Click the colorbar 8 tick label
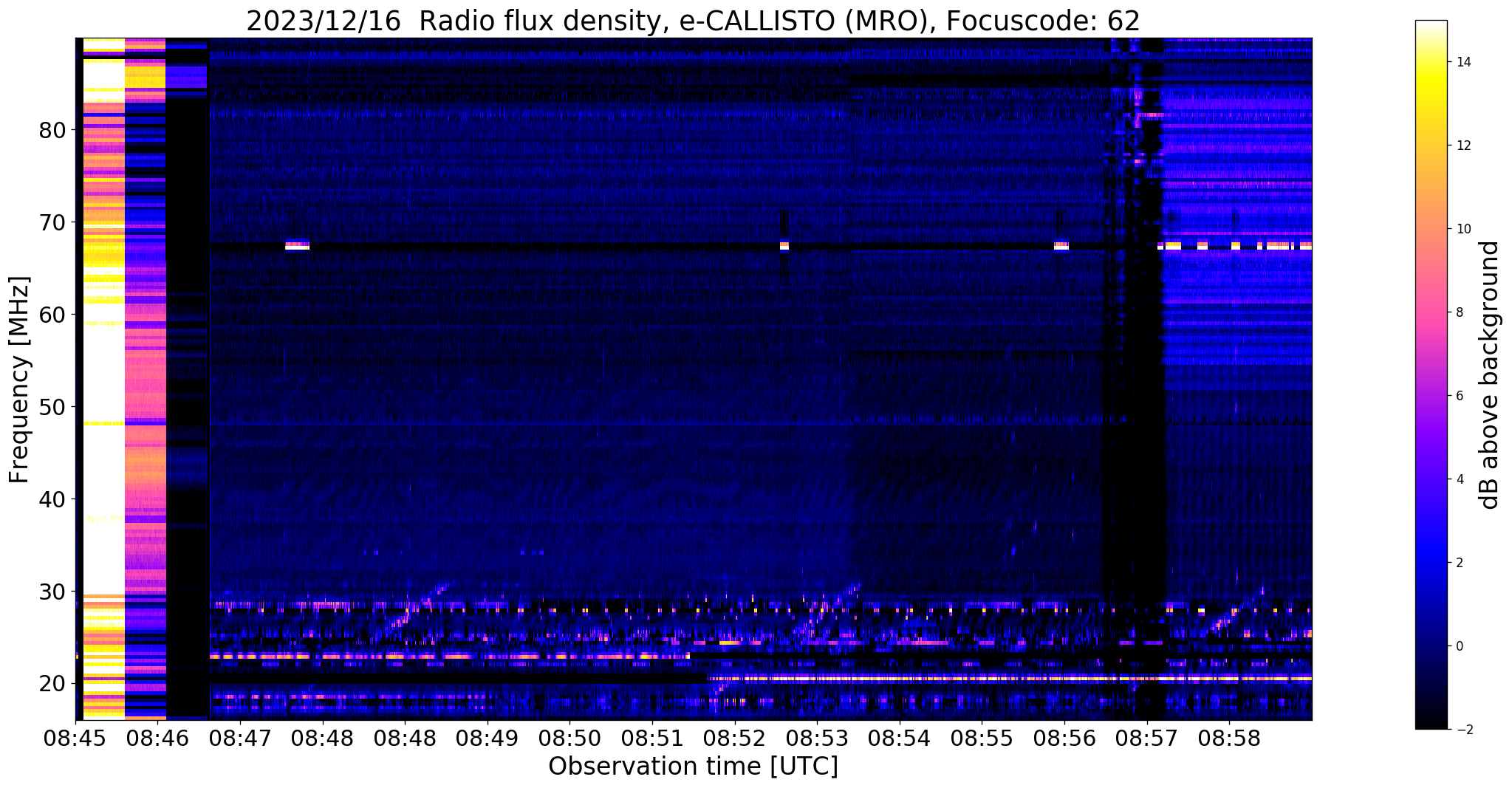Image resolution: width=1512 pixels, height=788 pixels. pos(1458,312)
